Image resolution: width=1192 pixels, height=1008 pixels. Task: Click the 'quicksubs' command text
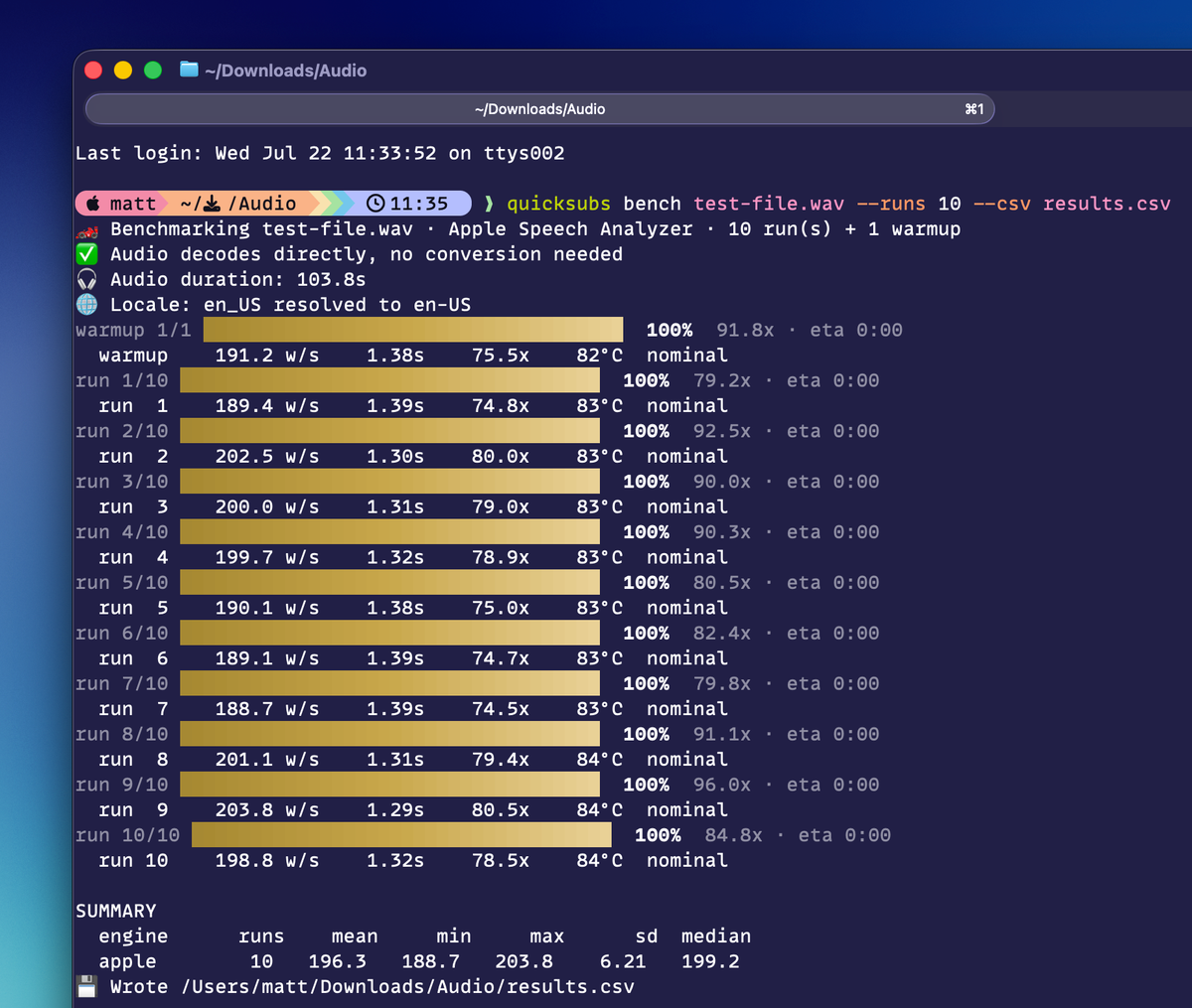[x=559, y=204]
